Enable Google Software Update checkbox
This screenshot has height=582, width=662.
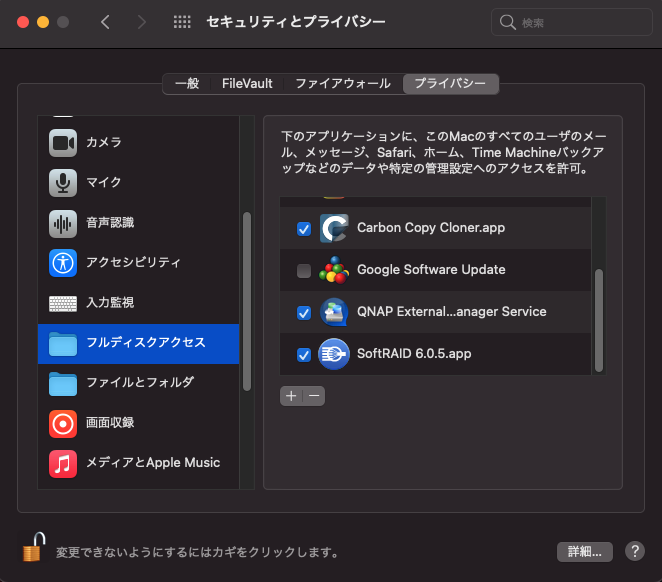pyautogui.click(x=304, y=271)
